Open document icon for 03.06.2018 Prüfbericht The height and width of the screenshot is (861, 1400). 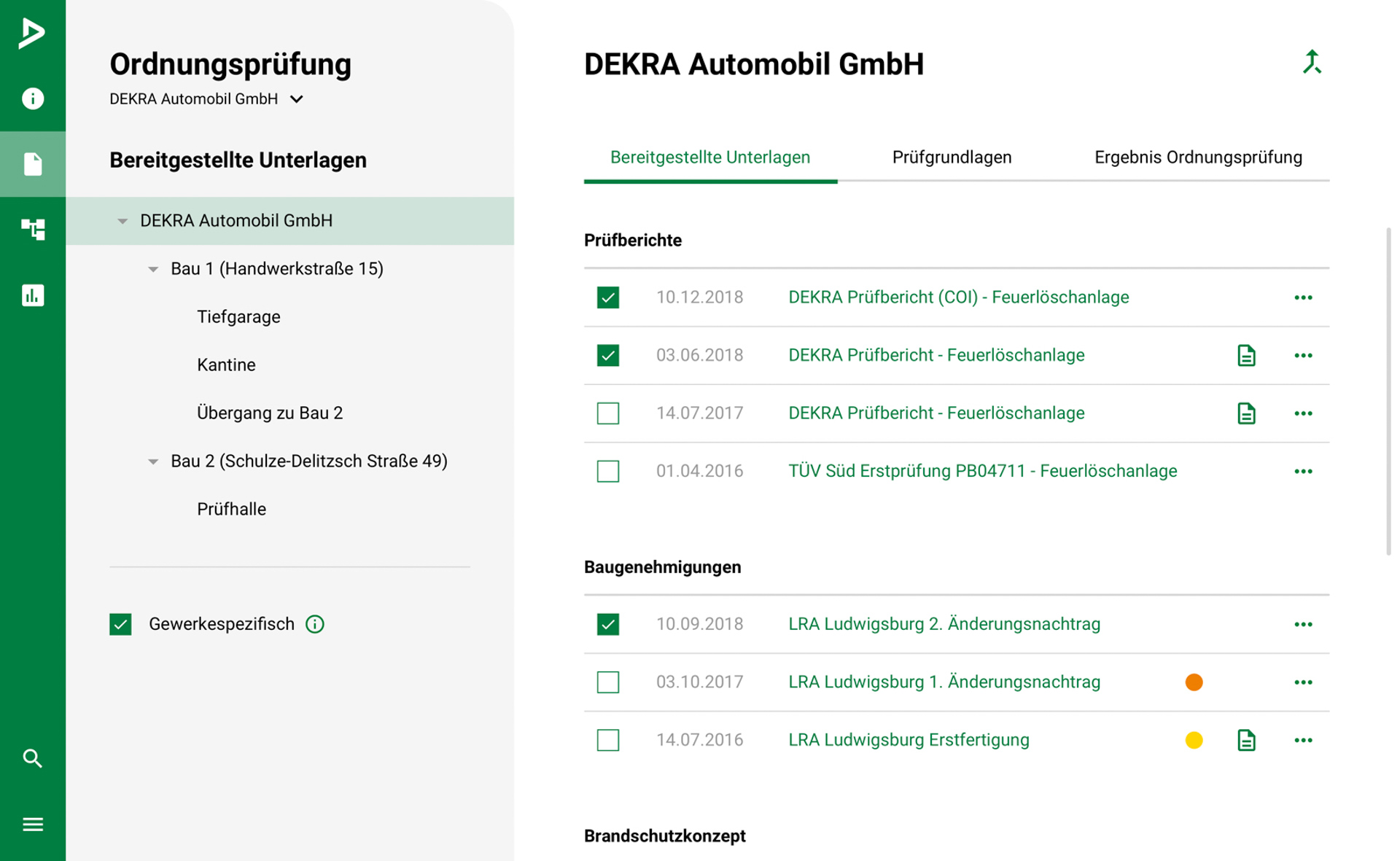coord(1246,356)
